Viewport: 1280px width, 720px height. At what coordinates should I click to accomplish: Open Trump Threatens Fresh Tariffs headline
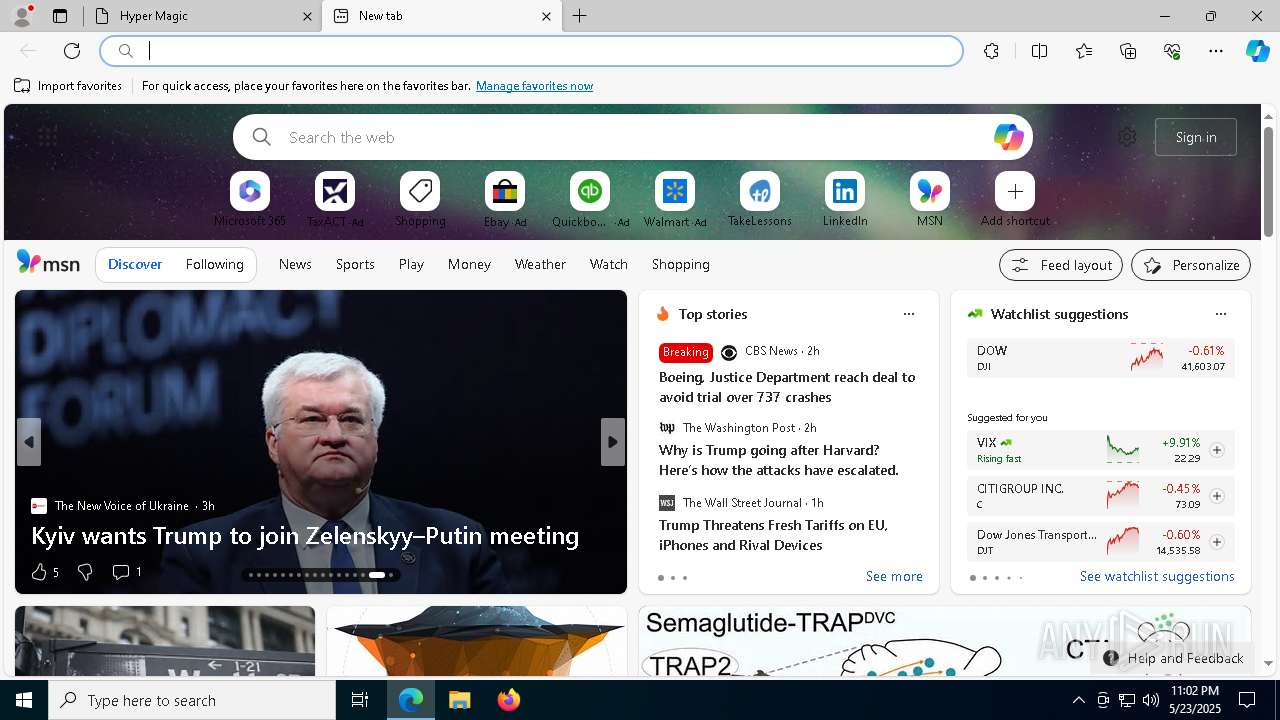point(773,535)
